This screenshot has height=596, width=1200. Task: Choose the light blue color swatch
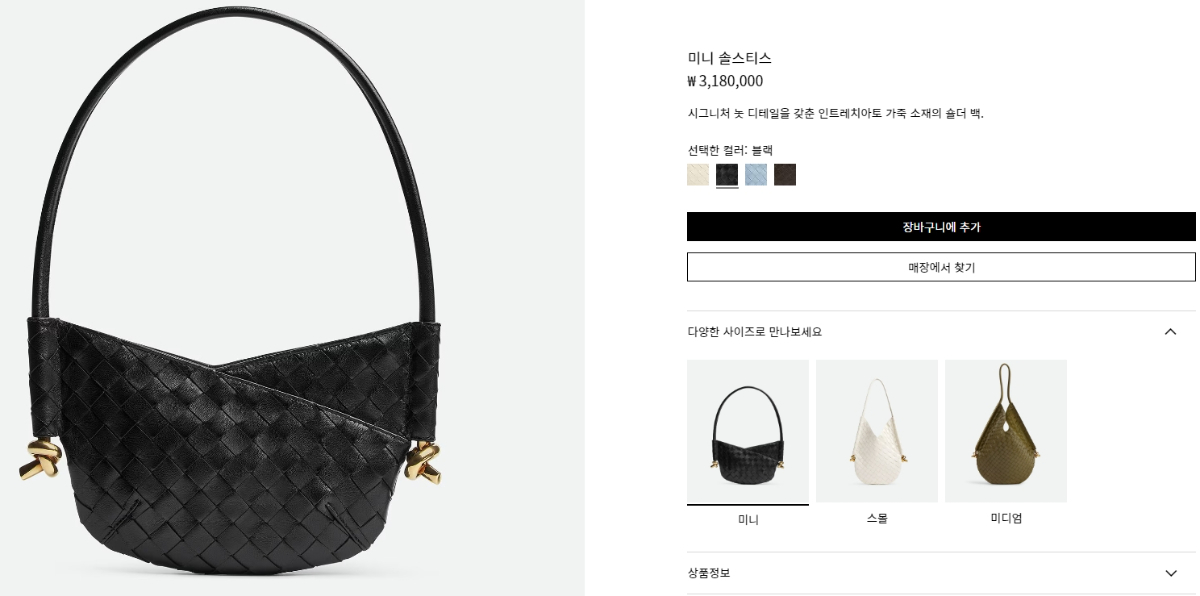coord(756,175)
